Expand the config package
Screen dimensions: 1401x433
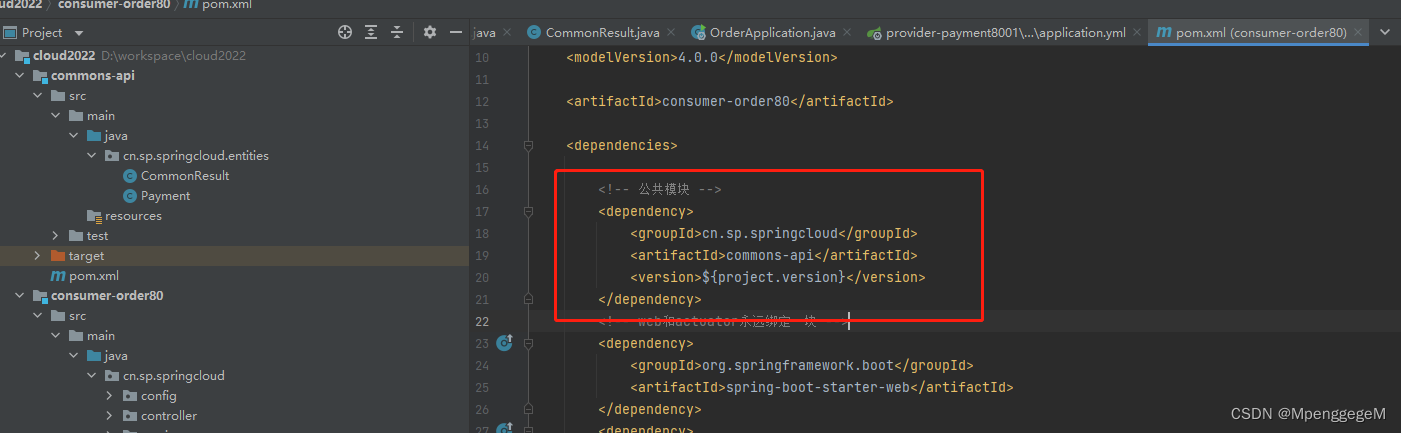pos(110,396)
